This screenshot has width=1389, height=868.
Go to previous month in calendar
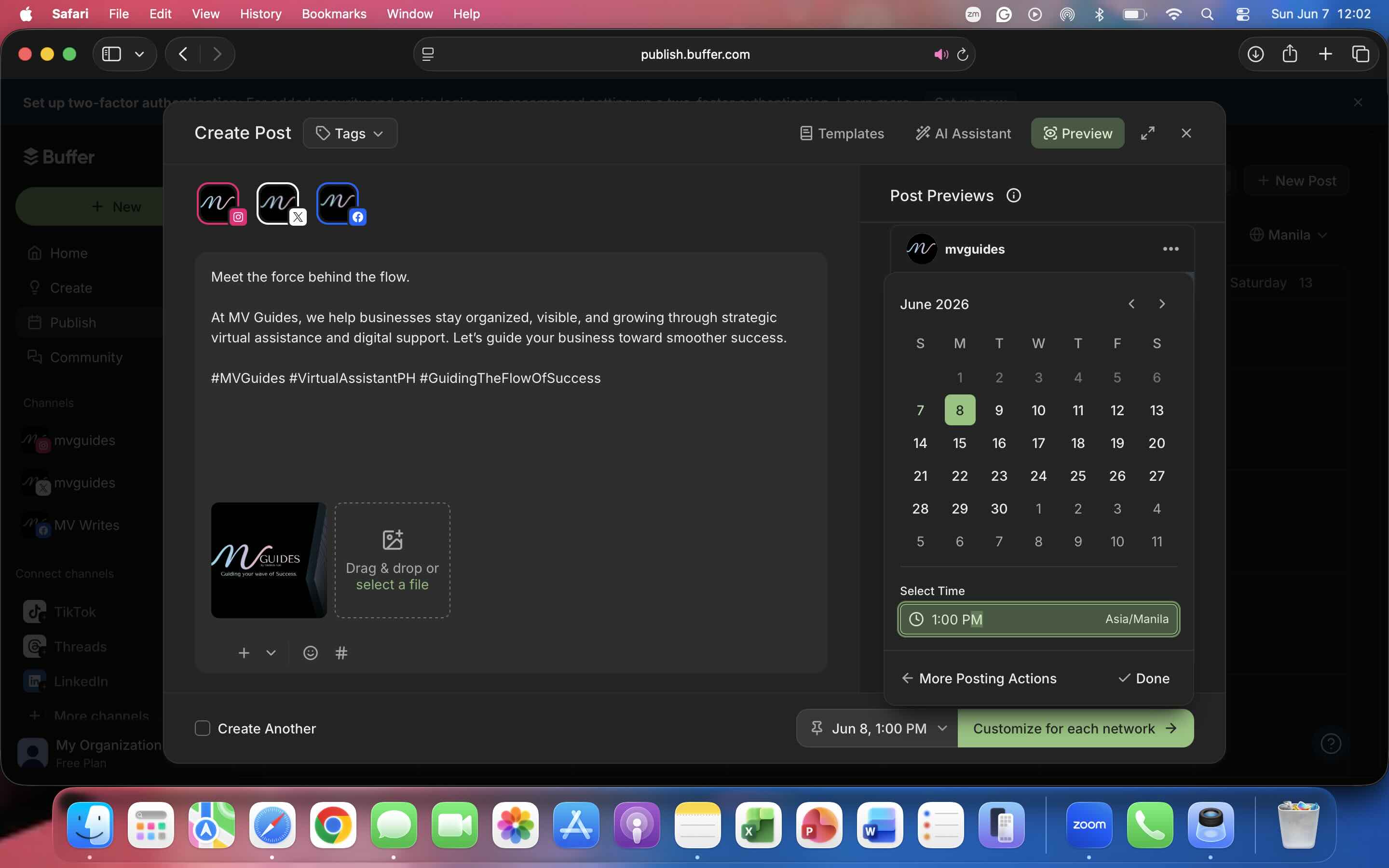pos(1131,304)
